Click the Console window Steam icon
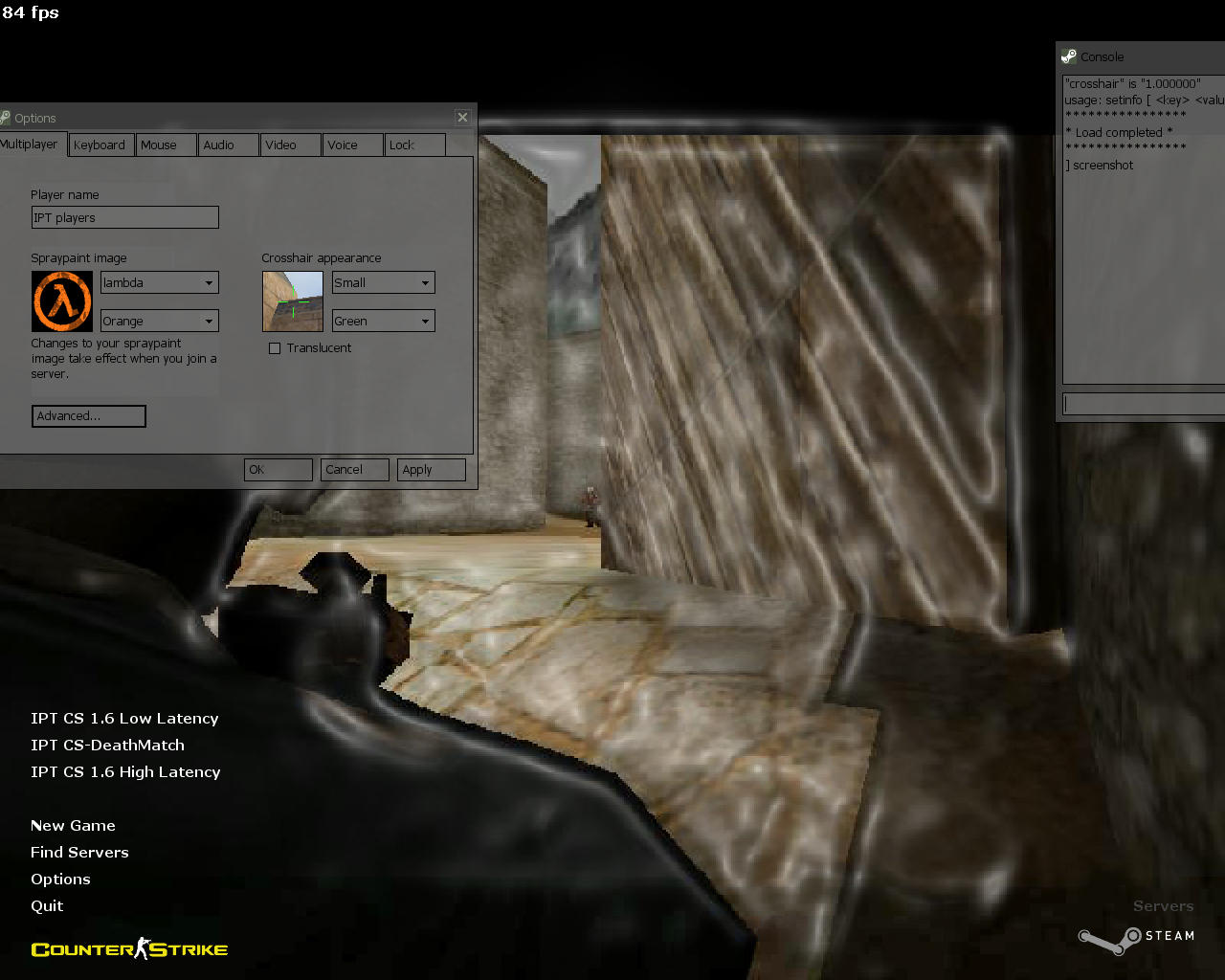The image size is (1225, 980). tap(1069, 56)
